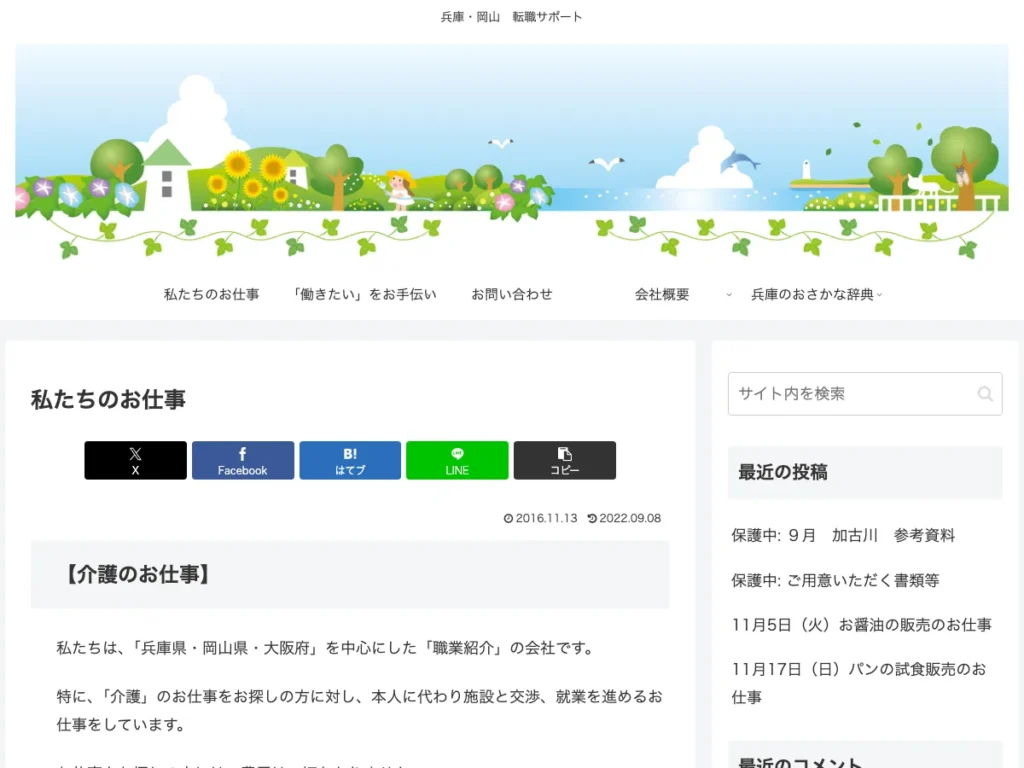Open the 兵庫・岡山 転職サポート site title
Viewport: 1024px width, 768px height.
[511, 17]
